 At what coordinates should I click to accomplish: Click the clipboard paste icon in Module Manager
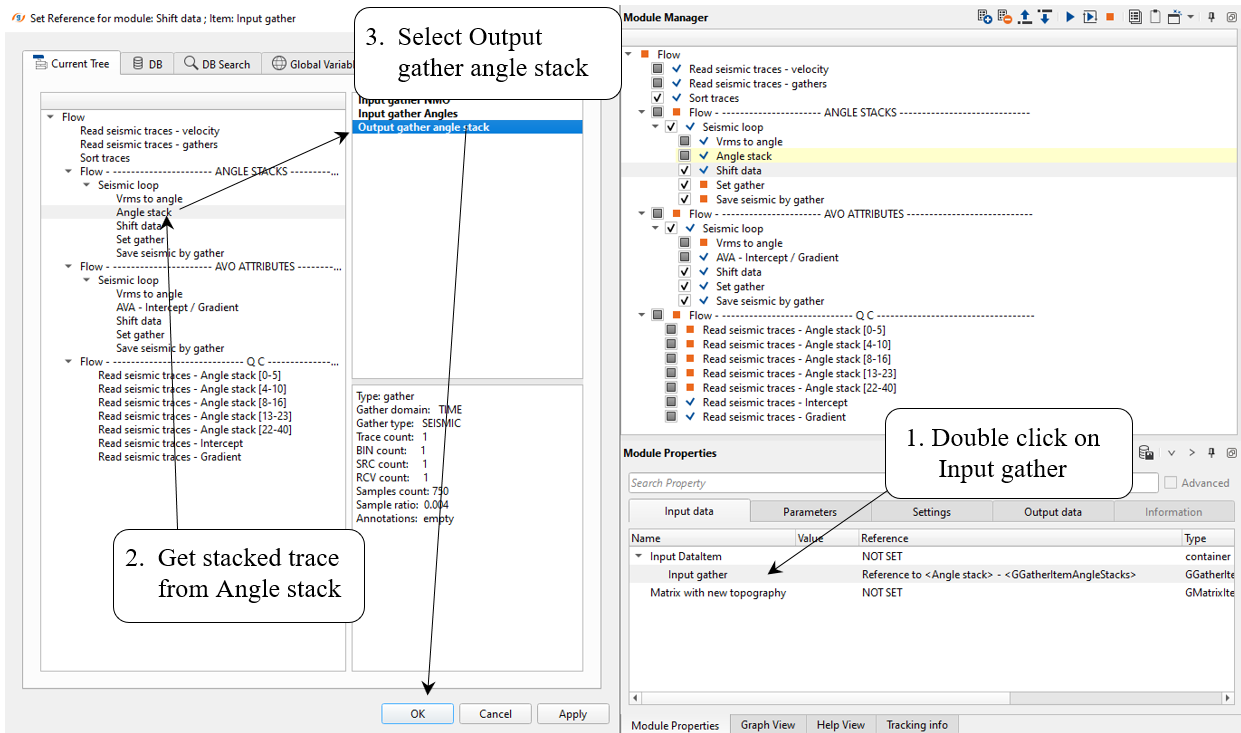[x=1154, y=17]
